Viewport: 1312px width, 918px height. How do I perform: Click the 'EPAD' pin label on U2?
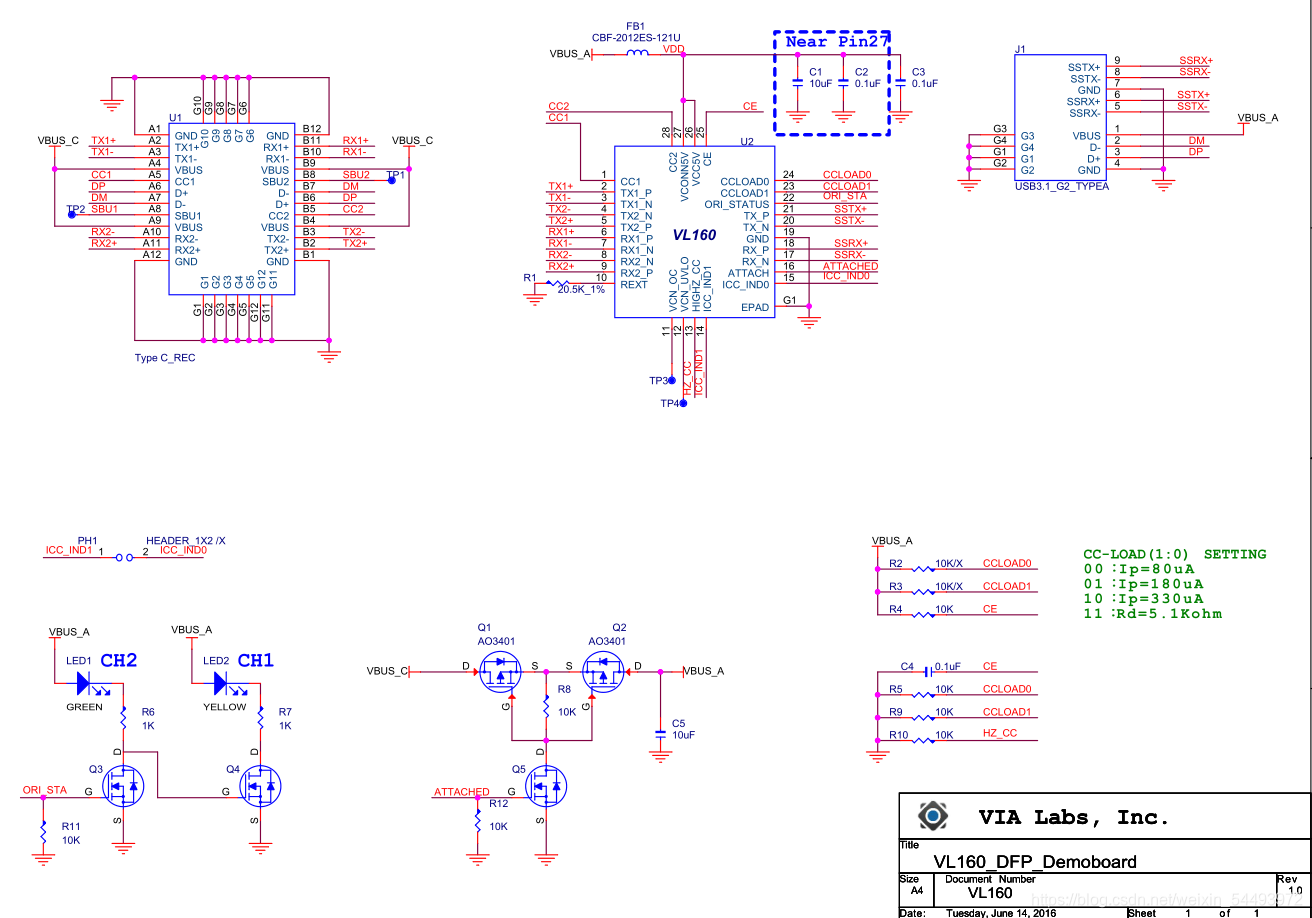click(x=755, y=307)
